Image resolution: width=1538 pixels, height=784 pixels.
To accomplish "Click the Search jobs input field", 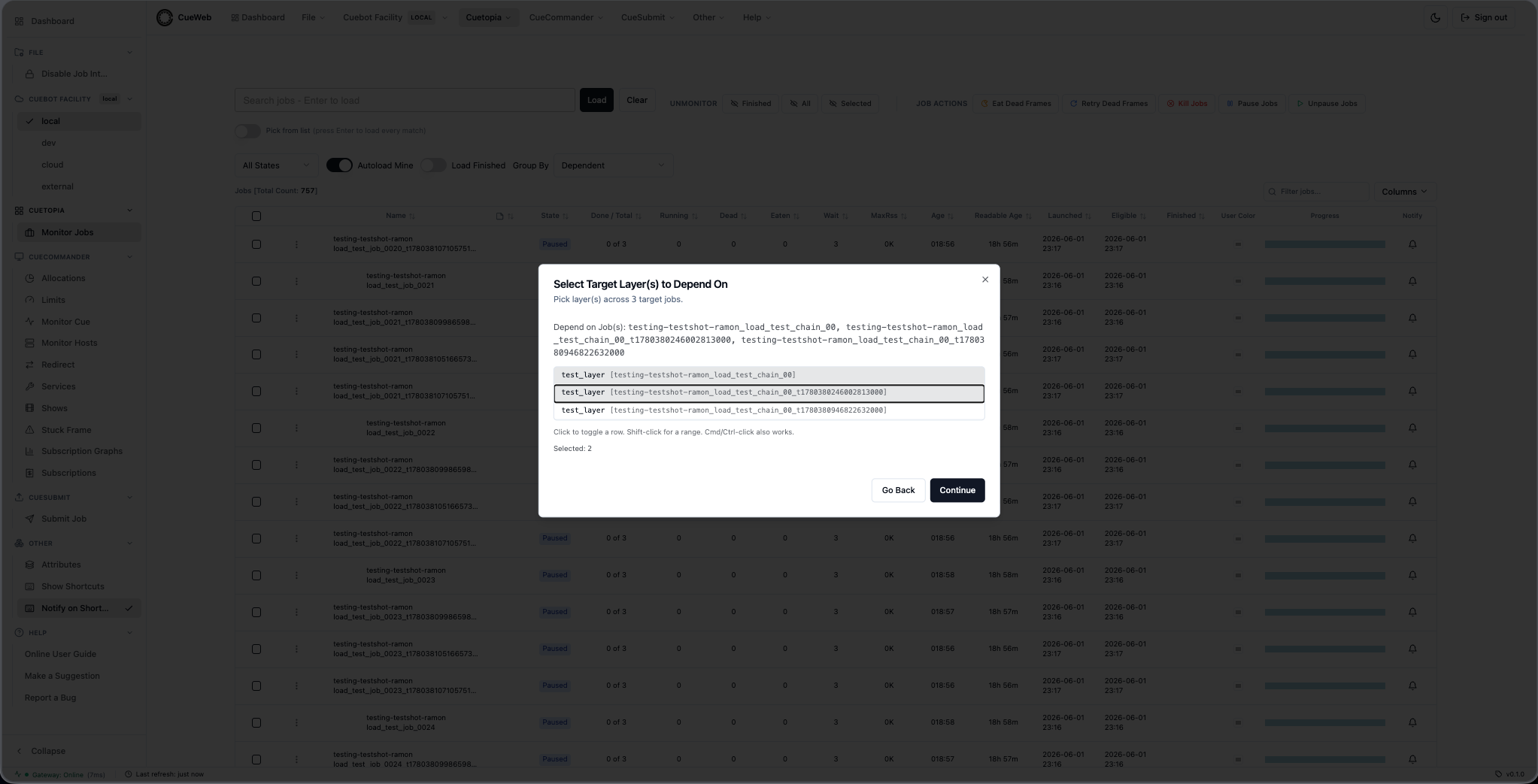I will pos(405,100).
